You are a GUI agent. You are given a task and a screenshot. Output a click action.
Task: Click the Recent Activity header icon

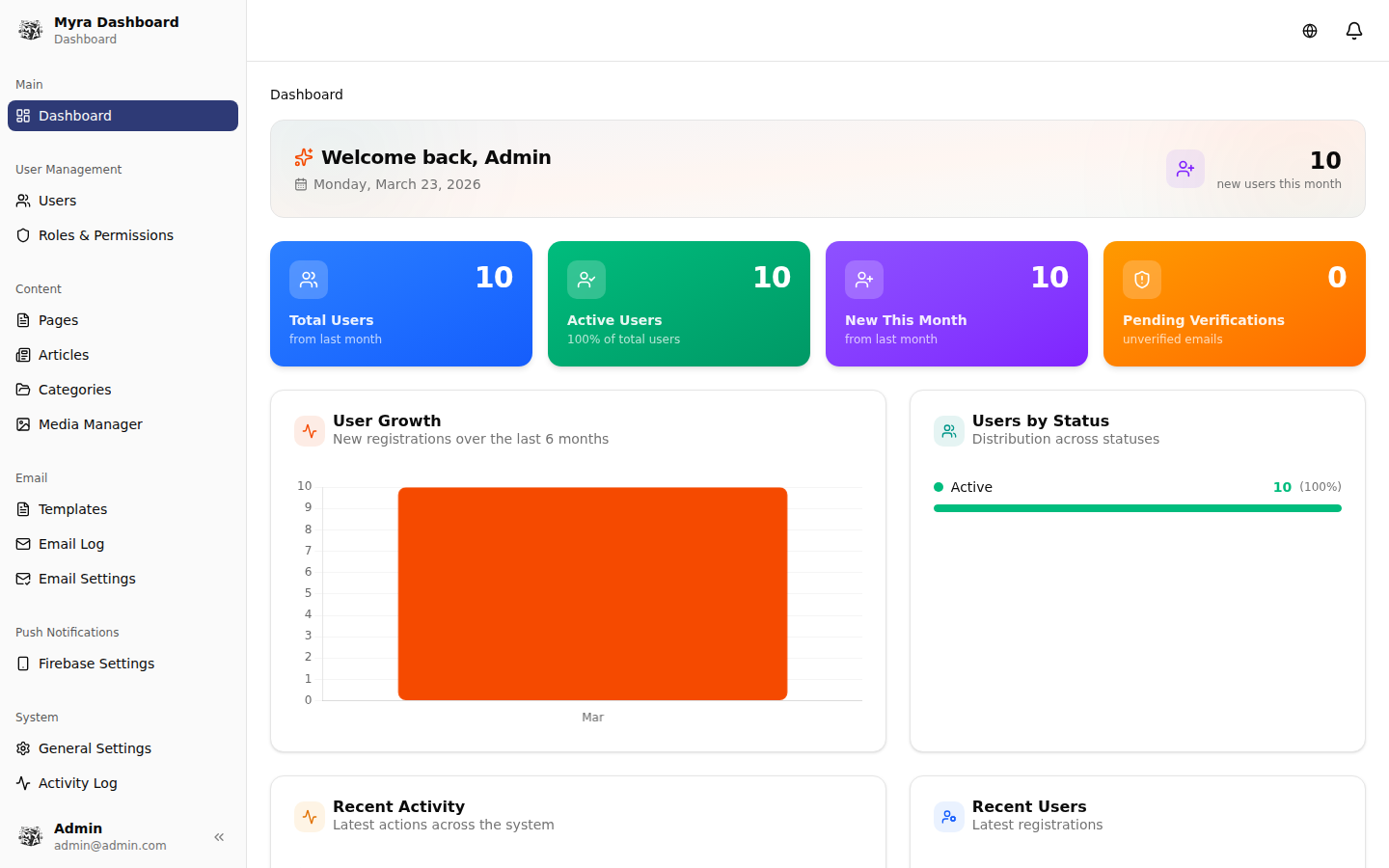click(310, 817)
